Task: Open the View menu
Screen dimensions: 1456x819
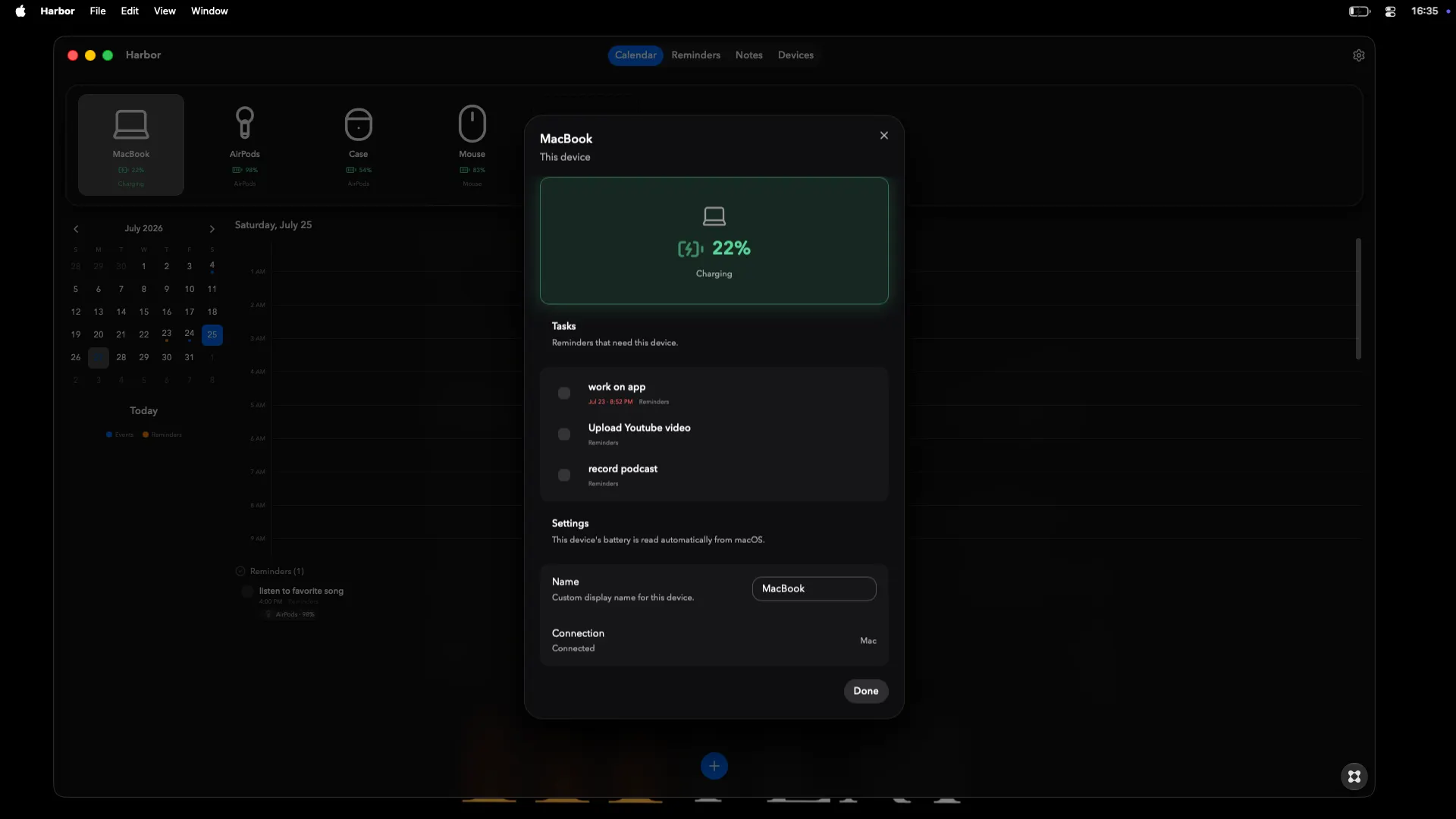Action: click(165, 11)
